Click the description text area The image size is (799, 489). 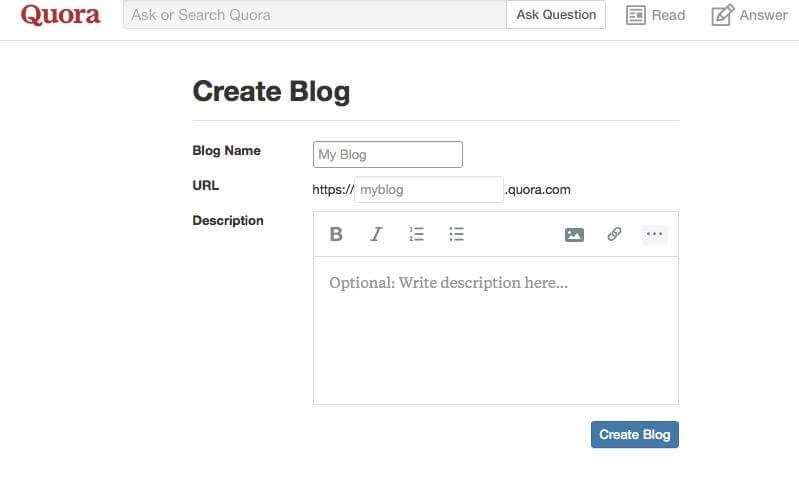(496, 330)
